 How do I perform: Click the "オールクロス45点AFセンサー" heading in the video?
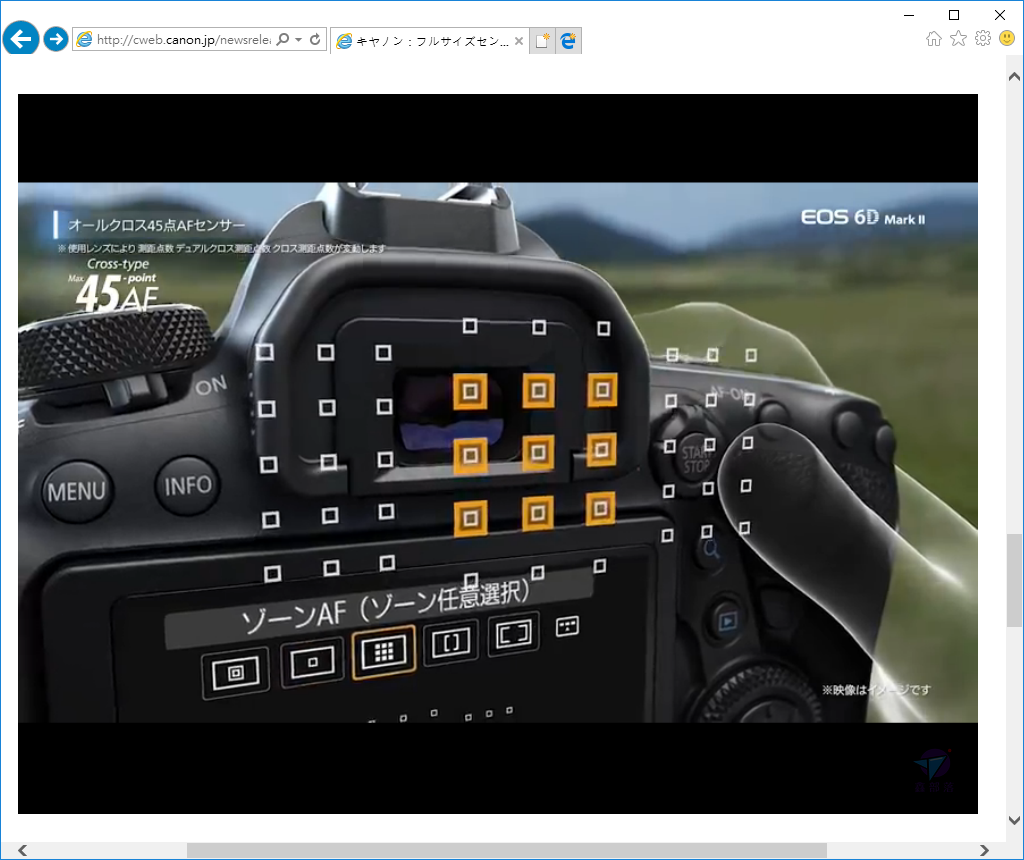(x=157, y=225)
